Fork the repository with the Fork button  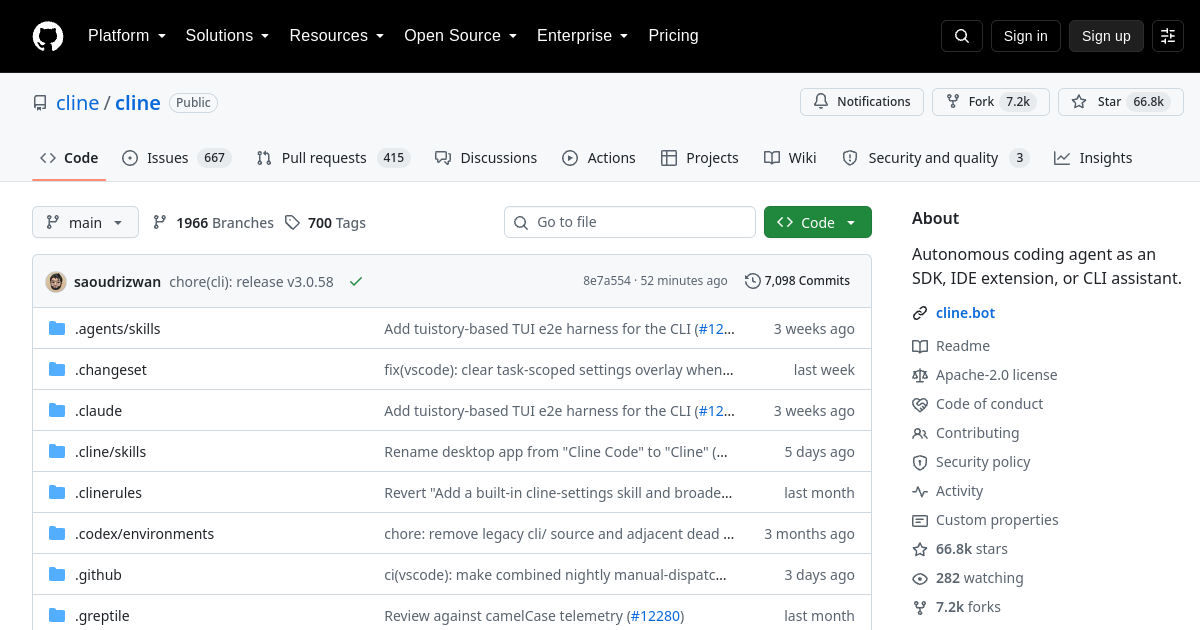(991, 102)
